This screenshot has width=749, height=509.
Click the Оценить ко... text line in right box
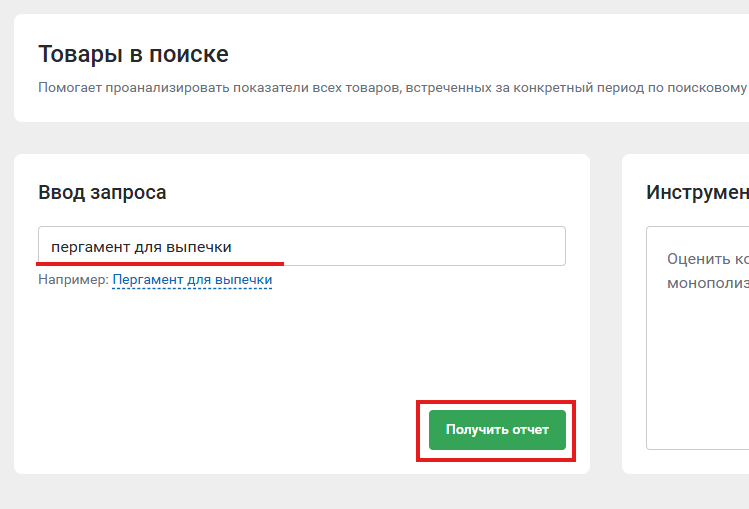tap(708, 259)
